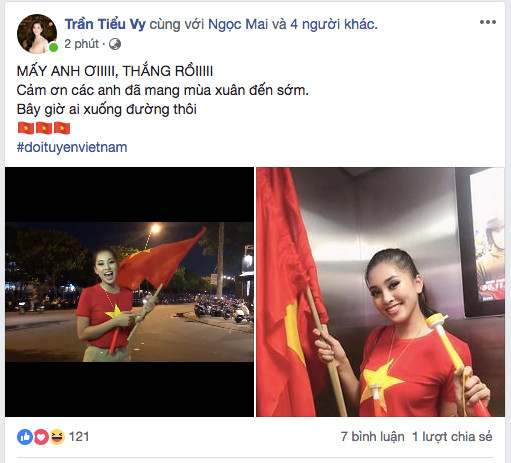Screen dimensions: 511x463
Task: Click the green online status dot
Action: point(53,48)
